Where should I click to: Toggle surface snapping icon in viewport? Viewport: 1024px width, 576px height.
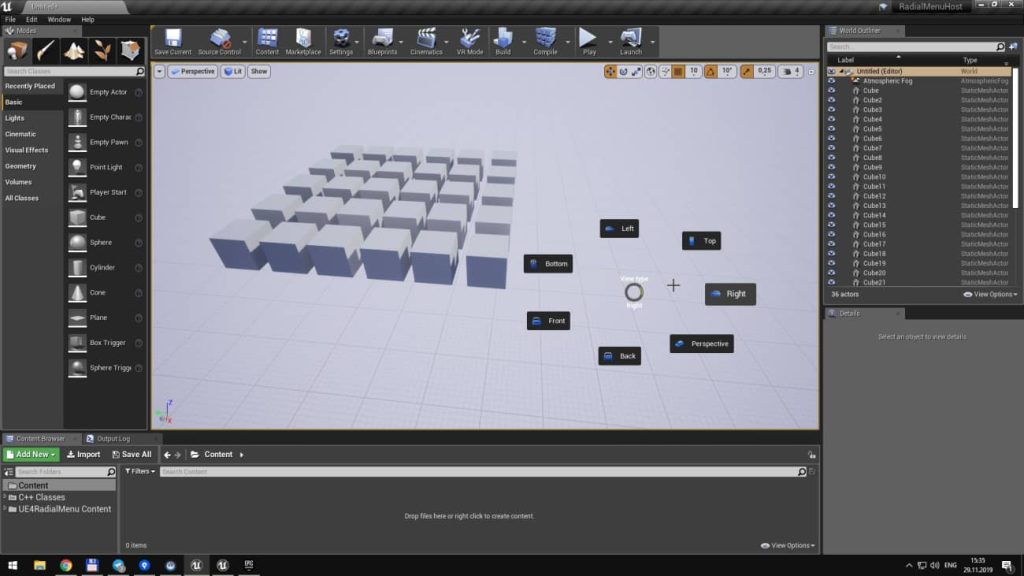[665, 71]
